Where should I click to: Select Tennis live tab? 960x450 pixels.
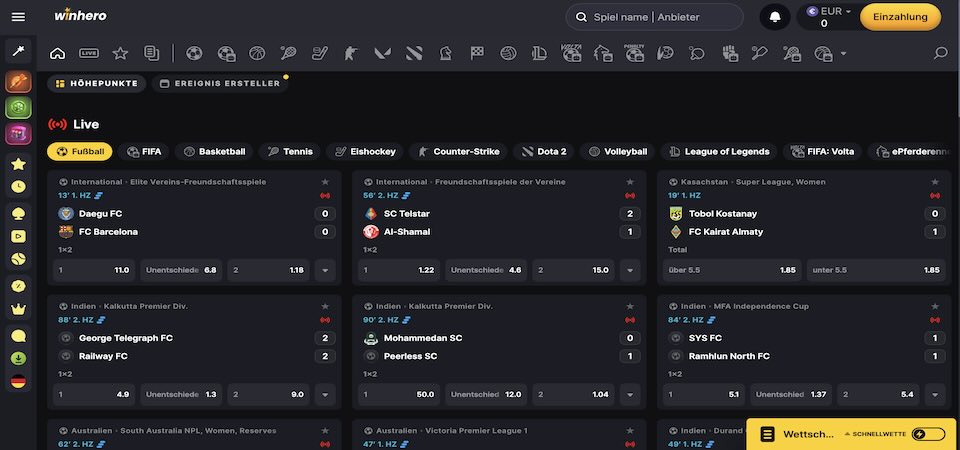pyautogui.click(x=290, y=151)
